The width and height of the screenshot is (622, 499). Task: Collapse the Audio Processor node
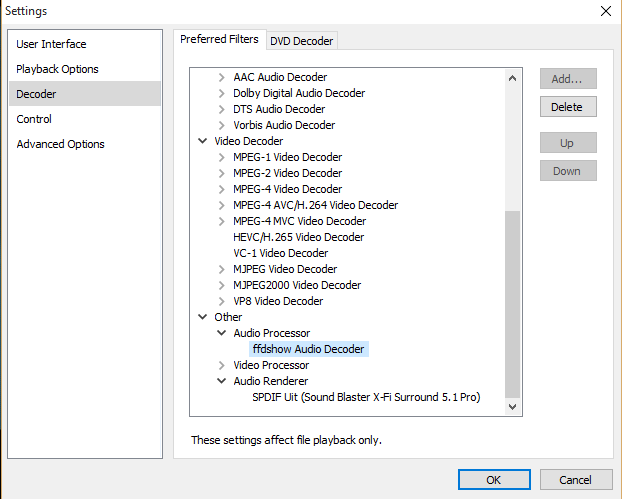223,333
